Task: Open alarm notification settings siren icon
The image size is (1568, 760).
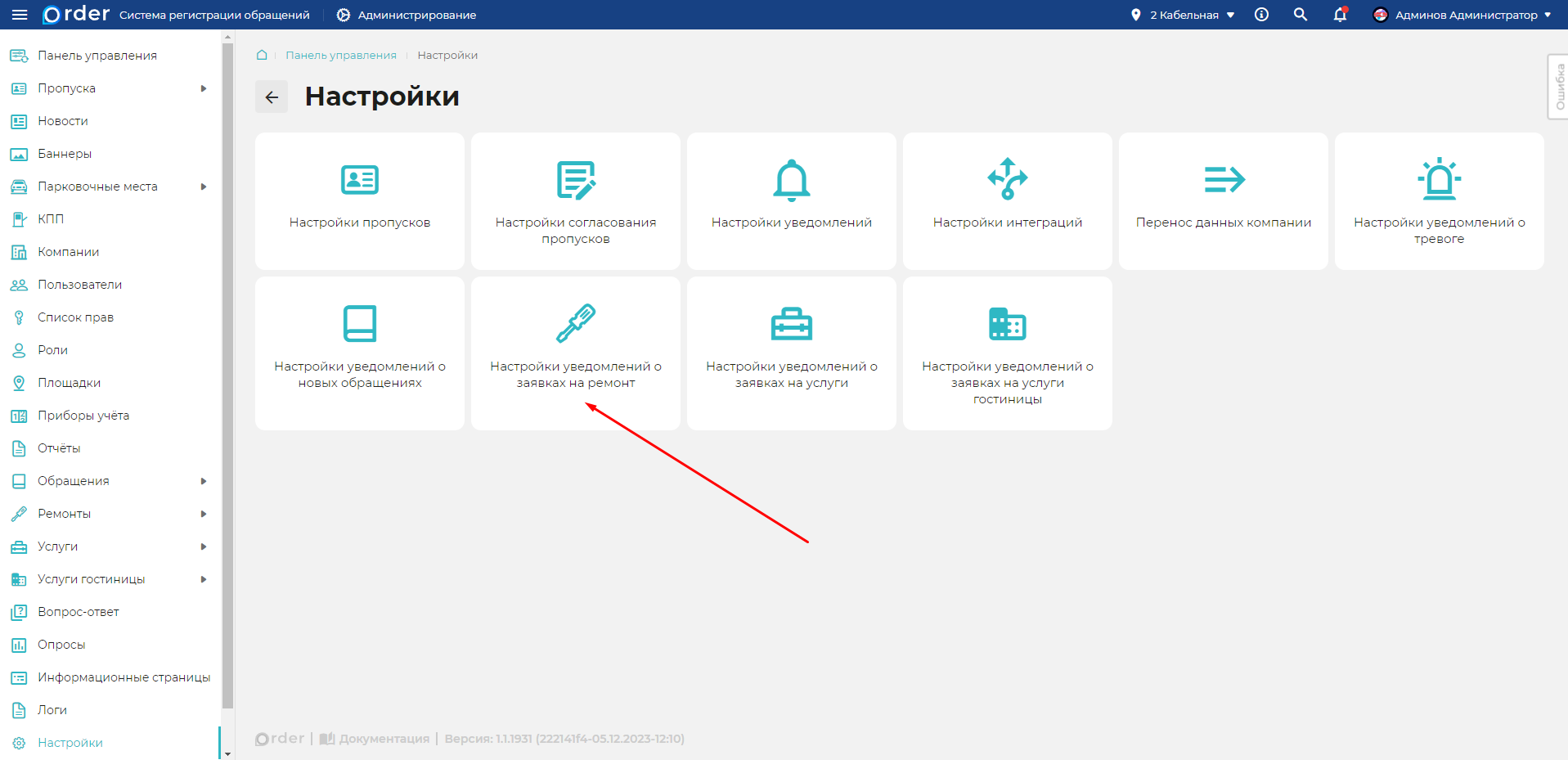Action: pos(1439,179)
